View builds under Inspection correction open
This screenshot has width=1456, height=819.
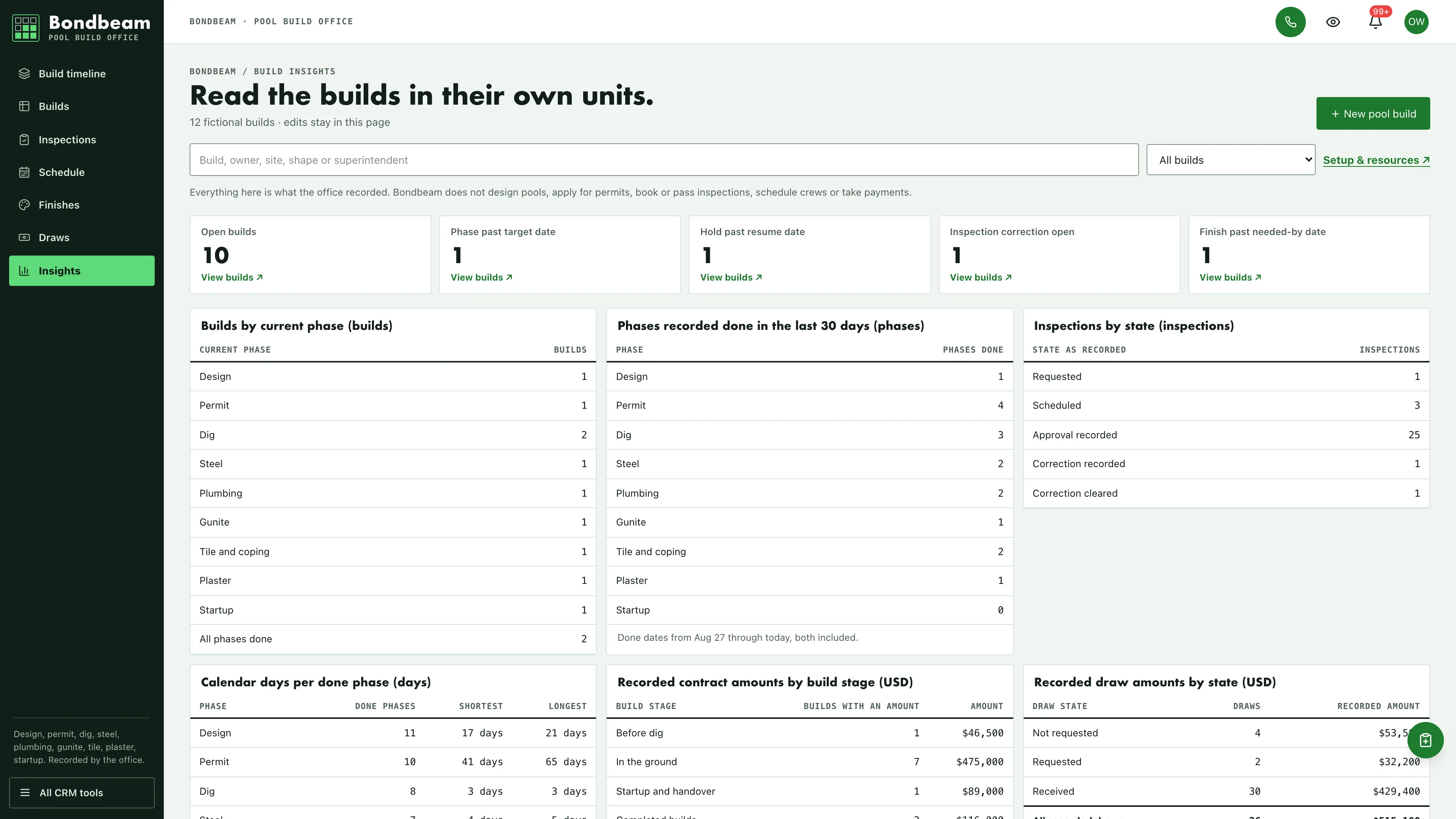[981, 277]
